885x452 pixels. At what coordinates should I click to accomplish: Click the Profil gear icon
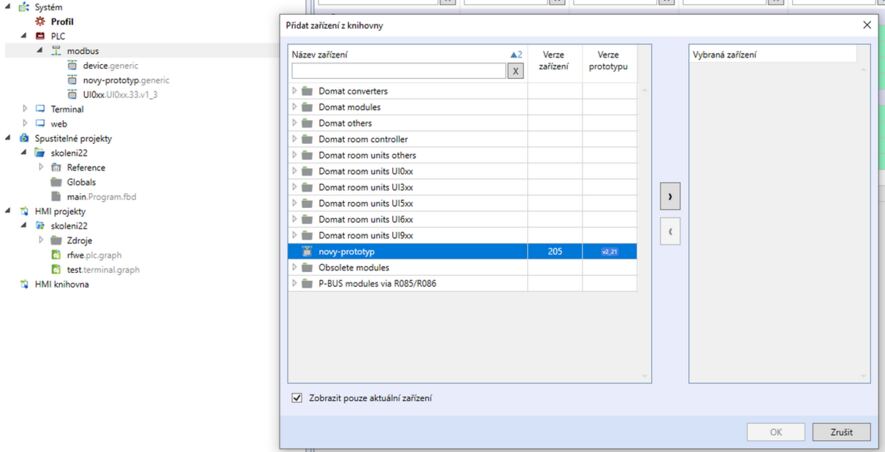40,21
